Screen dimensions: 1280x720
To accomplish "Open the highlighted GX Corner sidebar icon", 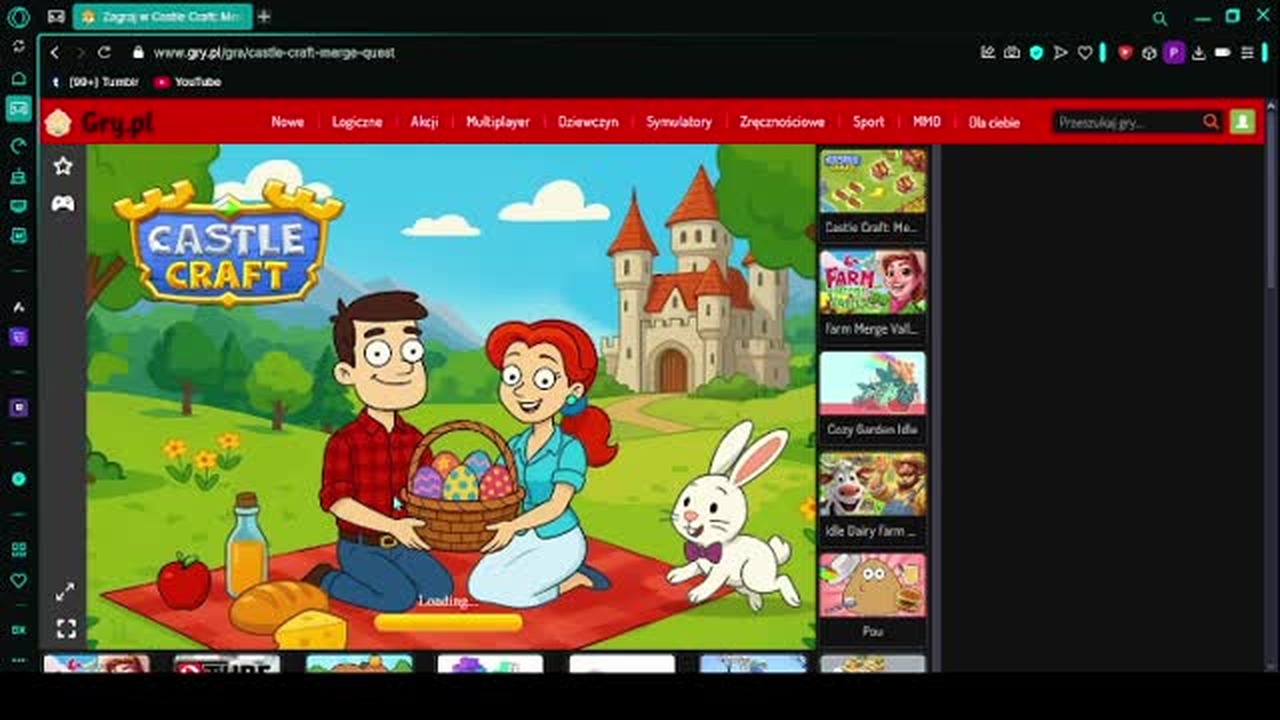I will [18, 109].
